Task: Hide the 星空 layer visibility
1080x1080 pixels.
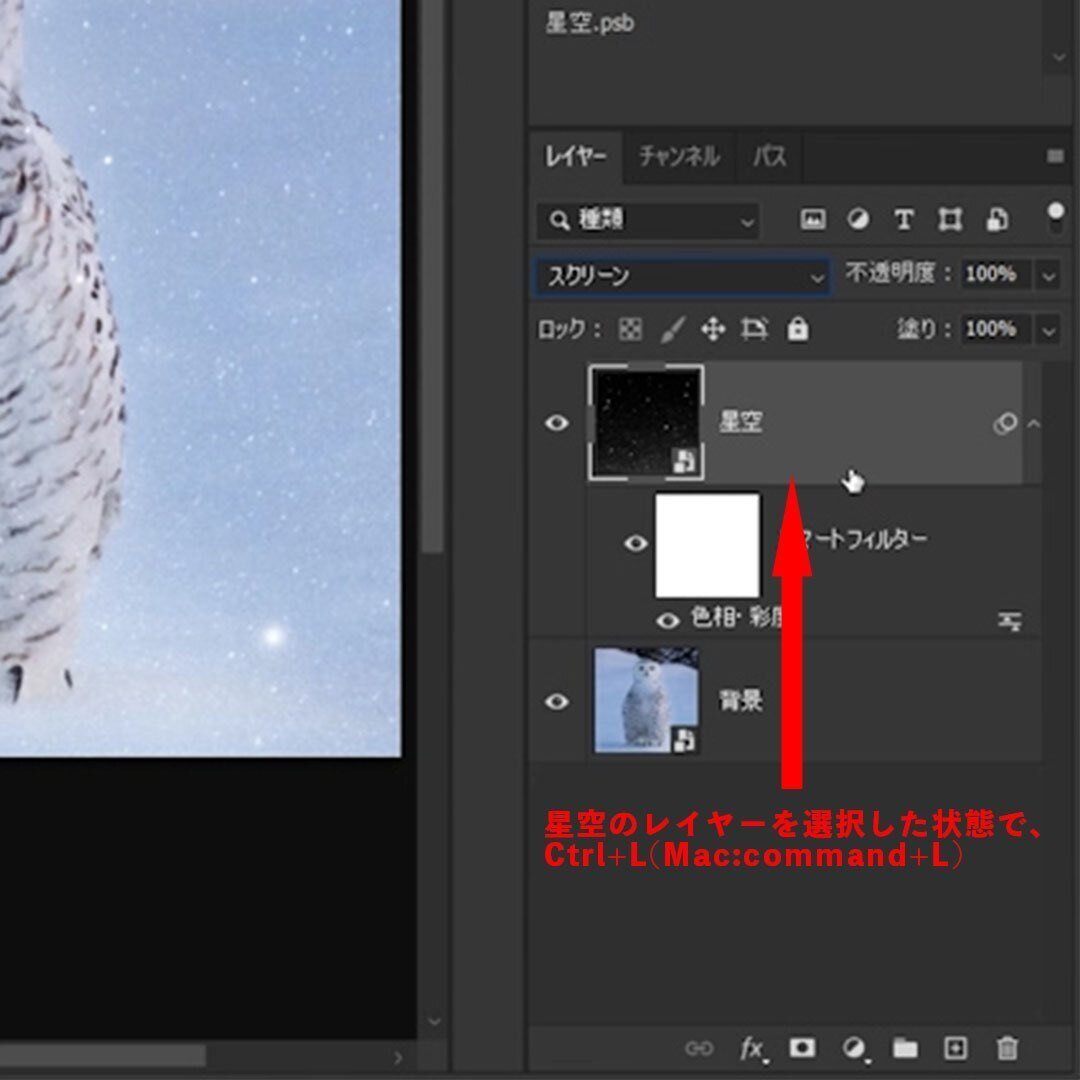Action: click(x=557, y=422)
